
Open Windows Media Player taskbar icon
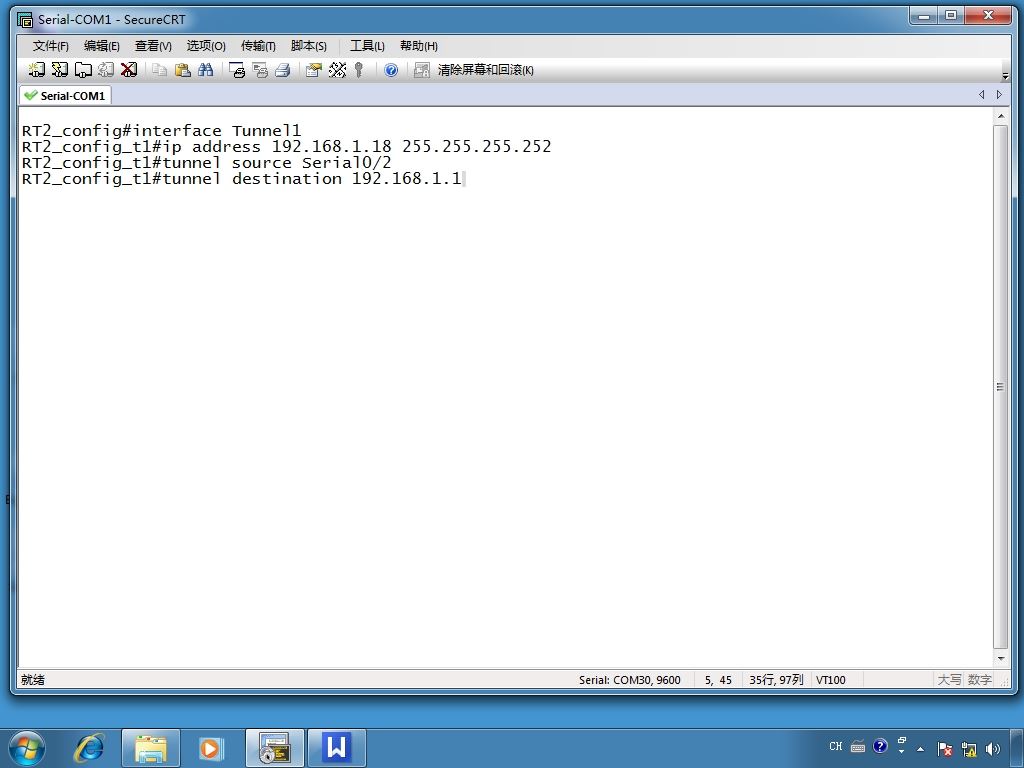pyautogui.click(x=210, y=748)
